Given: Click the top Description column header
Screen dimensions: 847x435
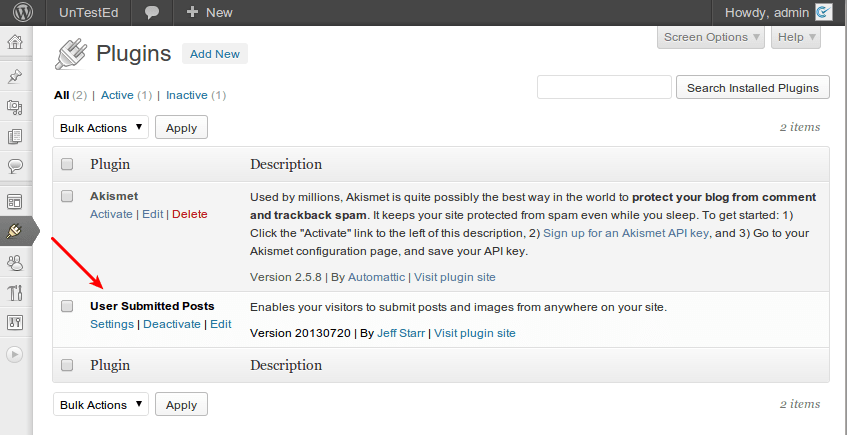Looking at the screenshot, I should tap(286, 164).
